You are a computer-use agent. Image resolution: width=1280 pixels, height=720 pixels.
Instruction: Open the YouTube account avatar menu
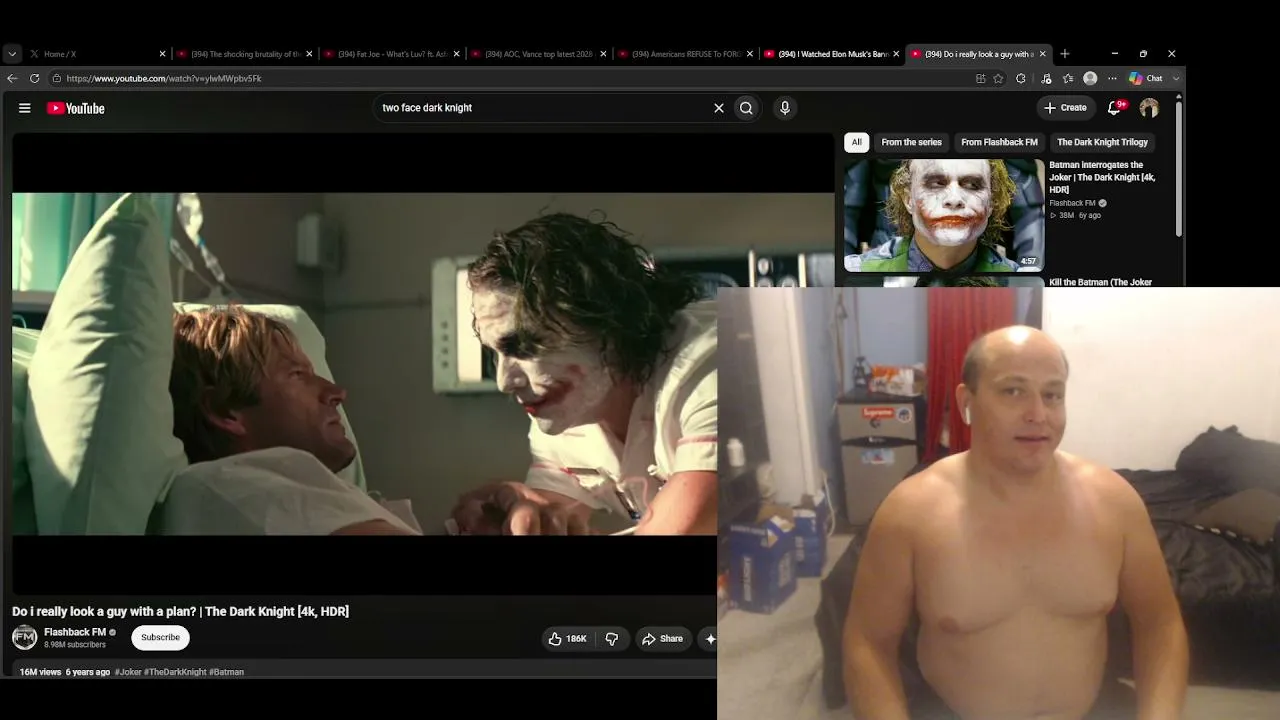click(x=1149, y=108)
